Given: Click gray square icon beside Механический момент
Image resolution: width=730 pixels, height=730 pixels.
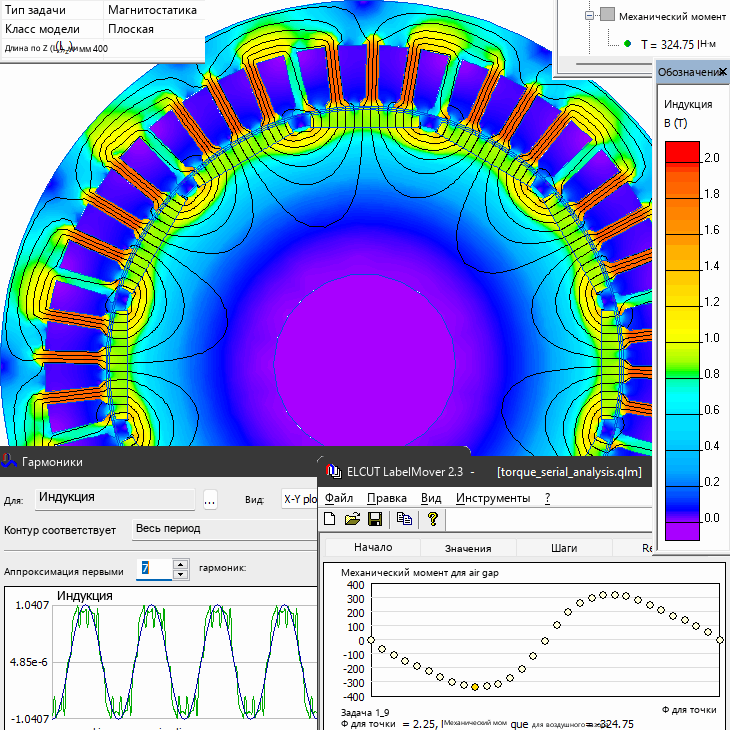Looking at the screenshot, I should (607, 15).
